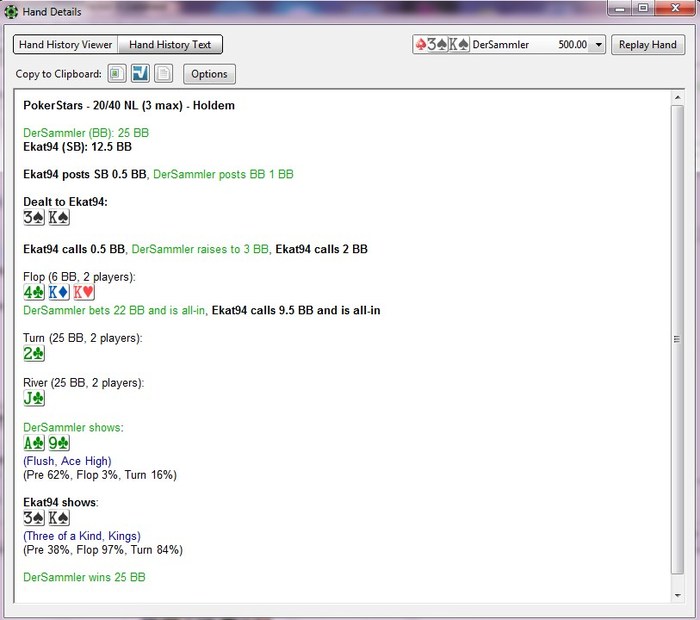Click the King of diamonds flop card
This screenshot has width=700, height=620.
point(58,292)
